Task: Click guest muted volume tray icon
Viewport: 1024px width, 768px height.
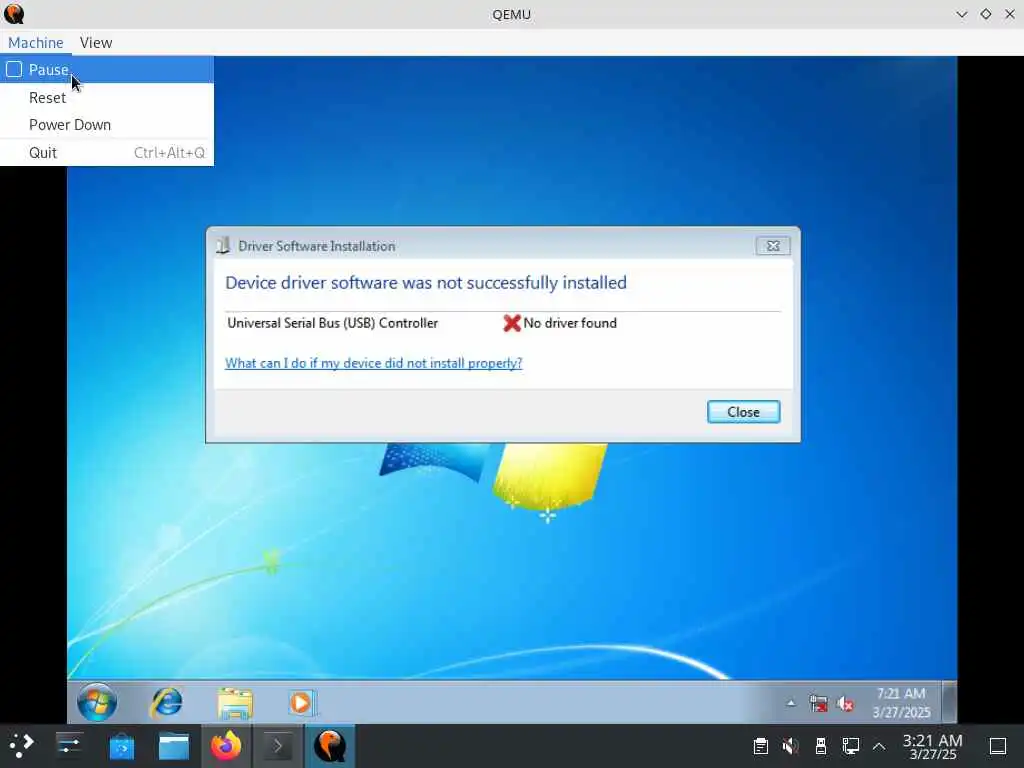Action: coord(845,704)
